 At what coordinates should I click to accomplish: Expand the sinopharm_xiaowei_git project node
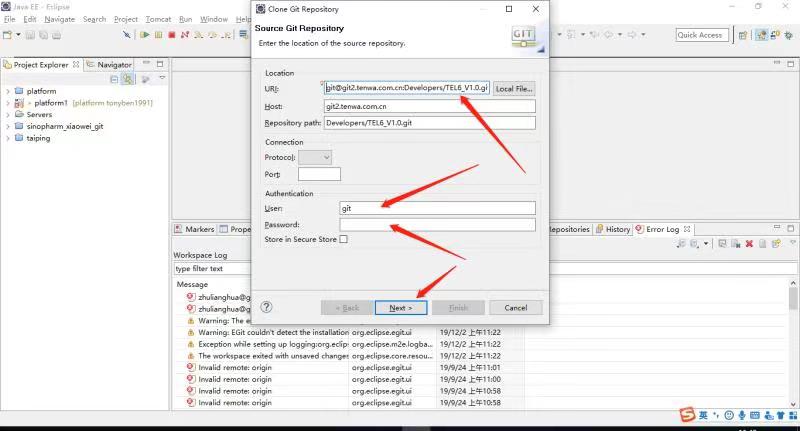(8, 126)
